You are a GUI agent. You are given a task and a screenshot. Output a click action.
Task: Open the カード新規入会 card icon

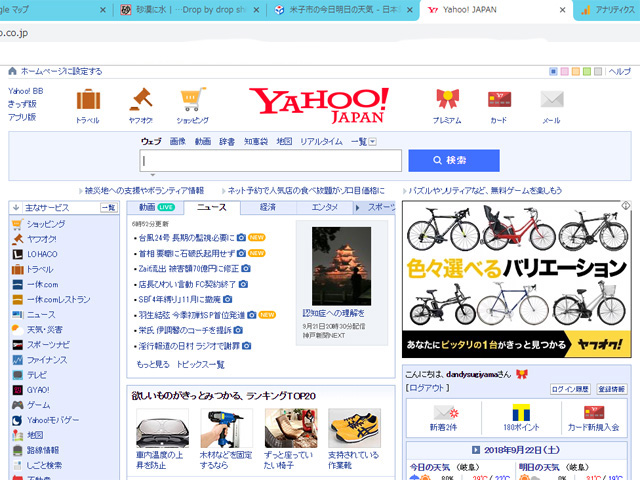(x=594, y=412)
